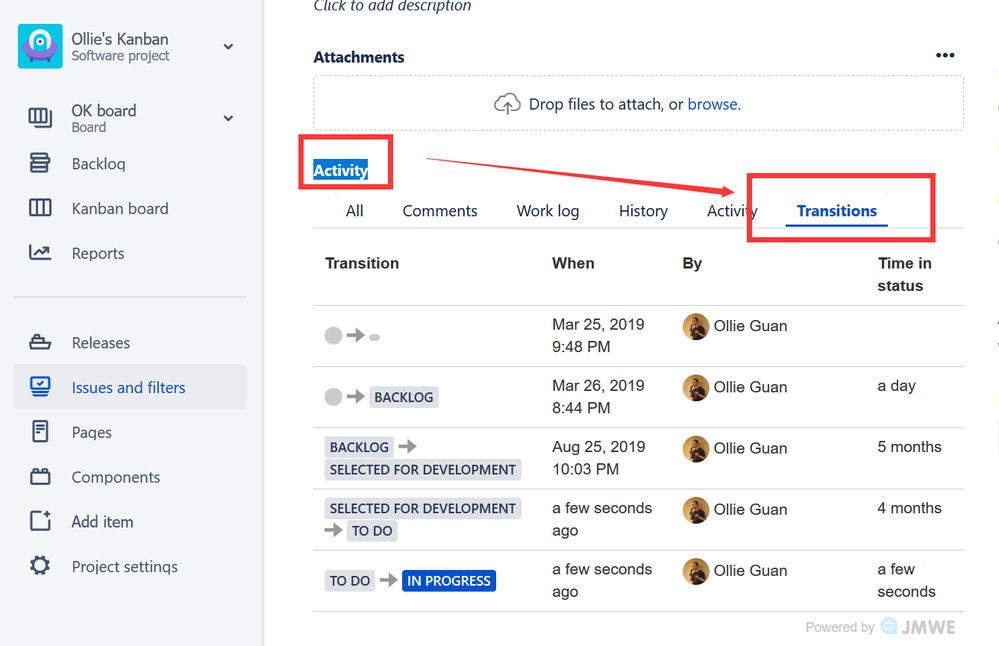Click the browse link to attach files
This screenshot has width=999, height=646.
coord(714,104)
